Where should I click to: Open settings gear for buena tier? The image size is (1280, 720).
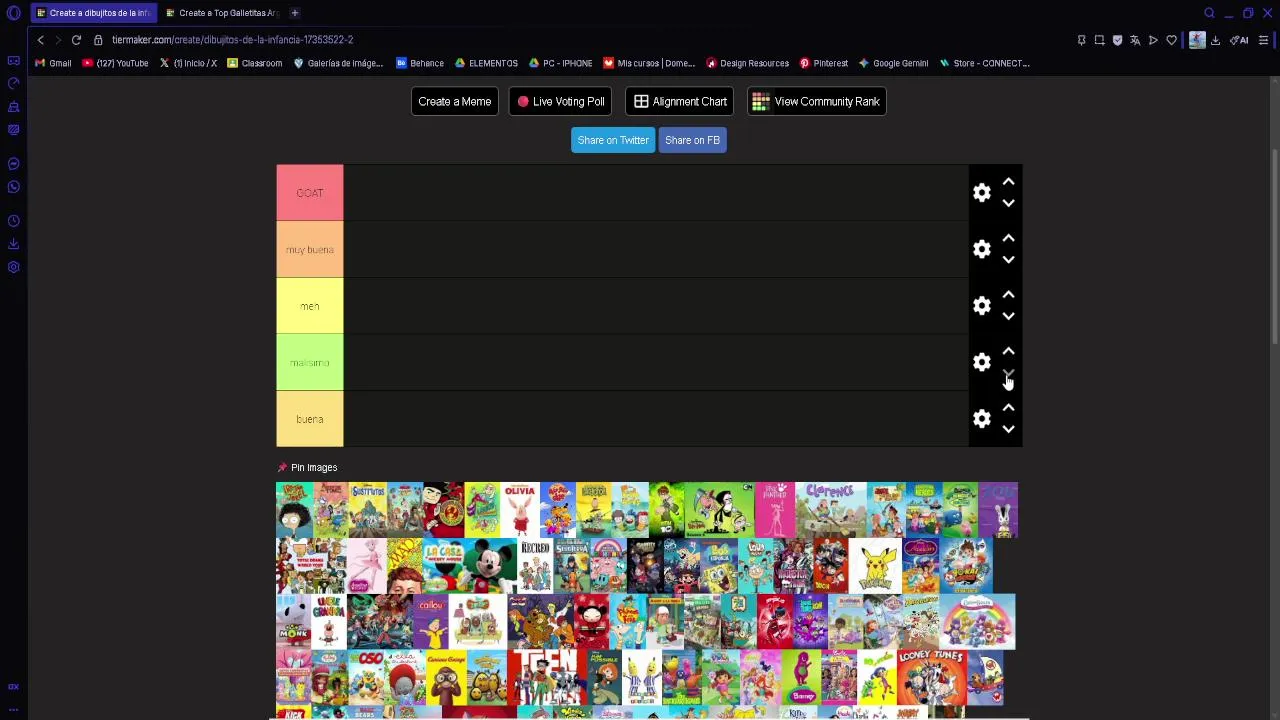982,419
